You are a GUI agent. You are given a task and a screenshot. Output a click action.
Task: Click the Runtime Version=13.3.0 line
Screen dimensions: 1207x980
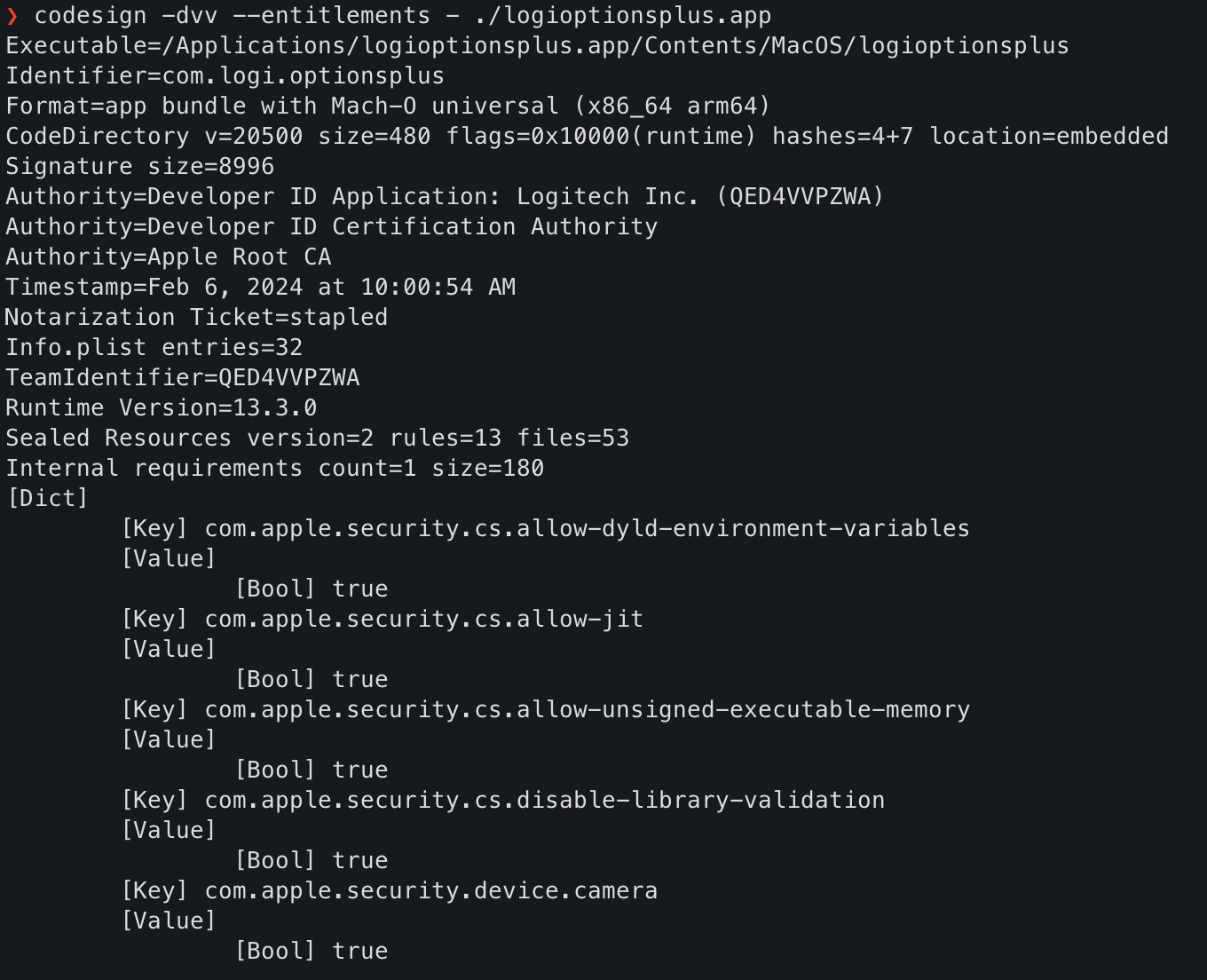(161, 408)
